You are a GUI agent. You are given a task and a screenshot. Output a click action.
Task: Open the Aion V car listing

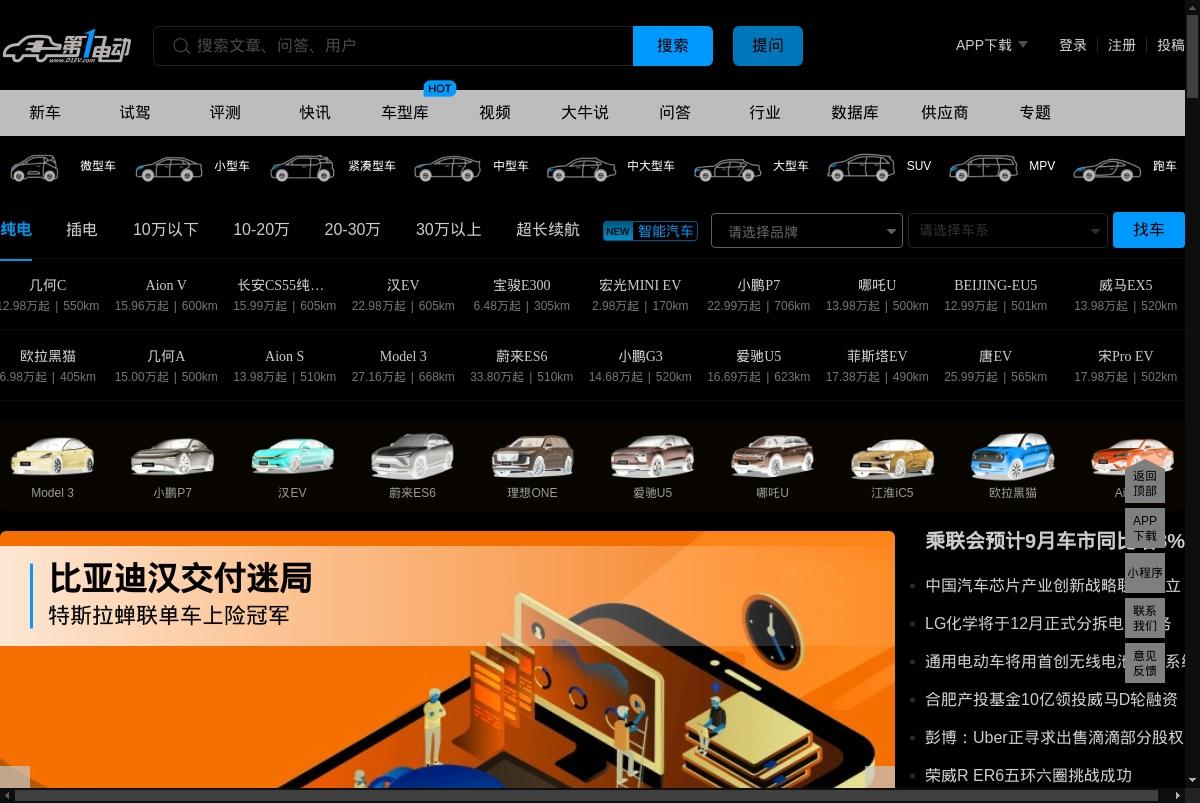tap(166, 295)
